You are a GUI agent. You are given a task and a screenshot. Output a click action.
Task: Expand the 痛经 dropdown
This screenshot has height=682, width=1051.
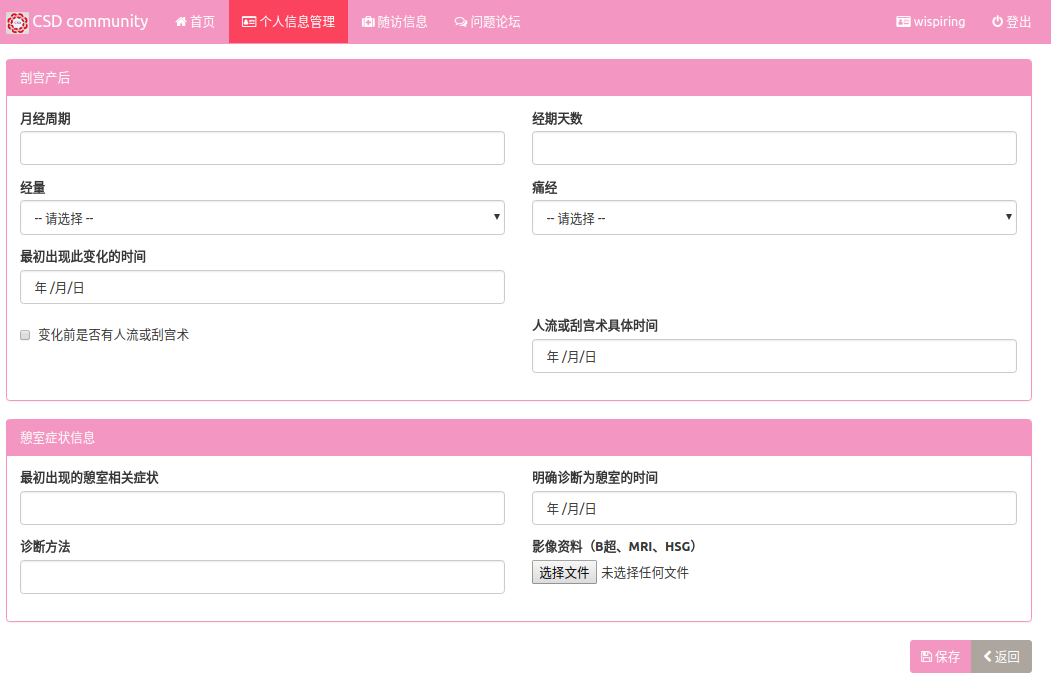774,218
